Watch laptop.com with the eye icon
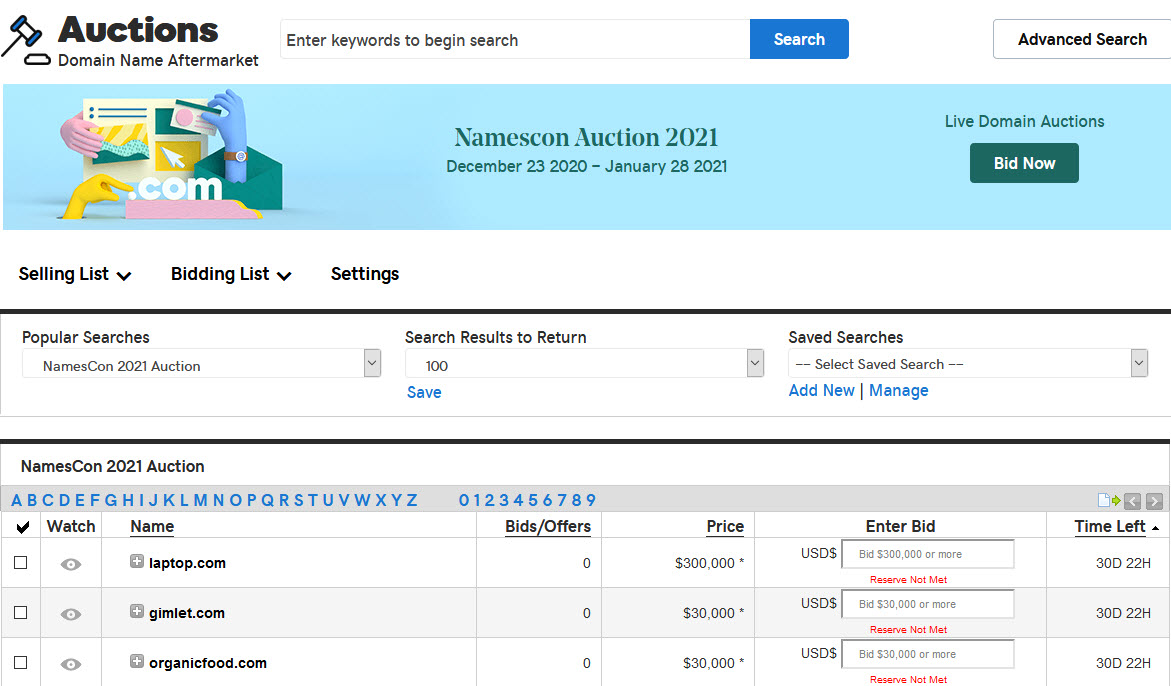The height and width of the screenshot is (686, 1171). [71, 564]
